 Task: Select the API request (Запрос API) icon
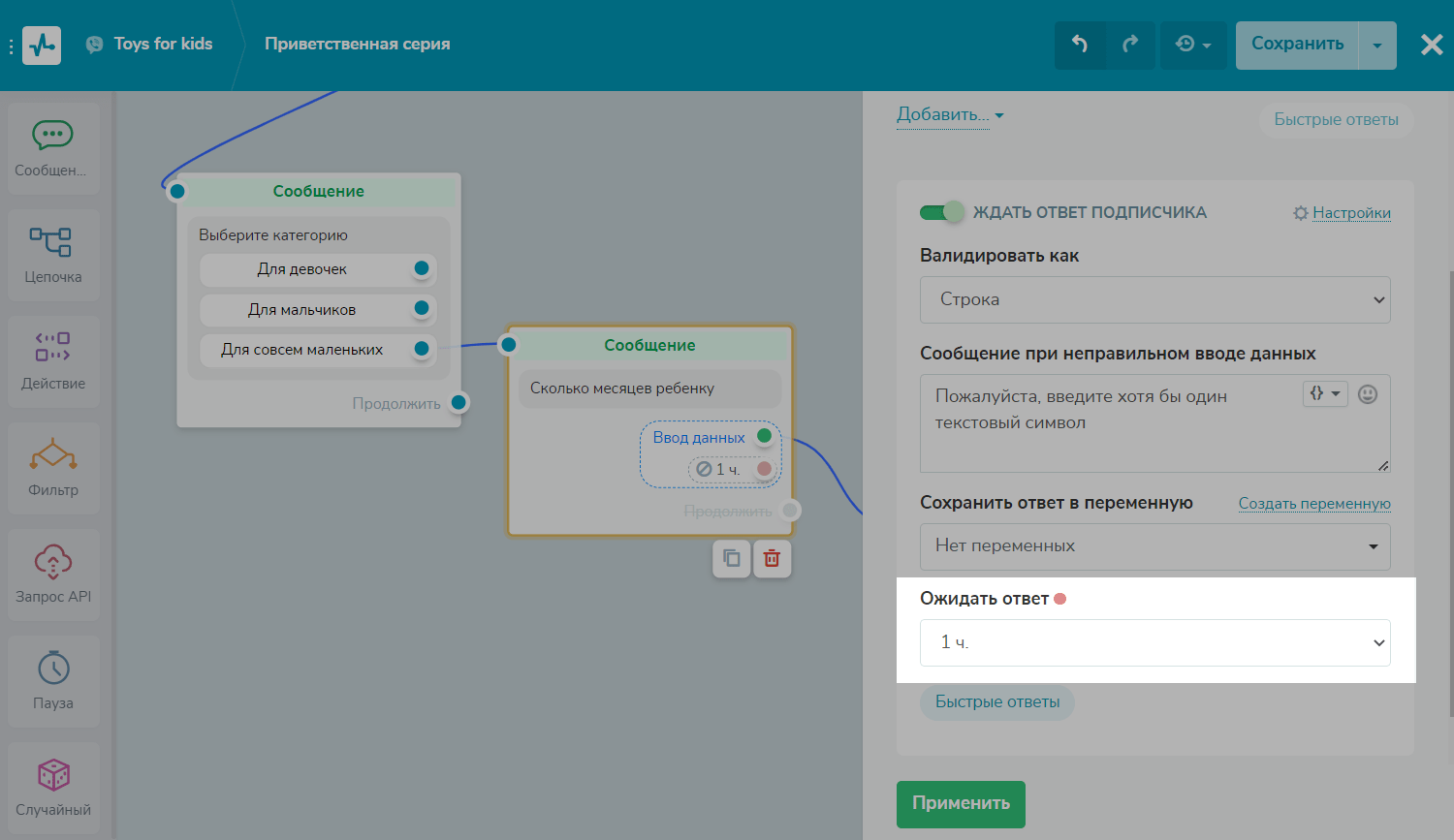tap(52, 562)
